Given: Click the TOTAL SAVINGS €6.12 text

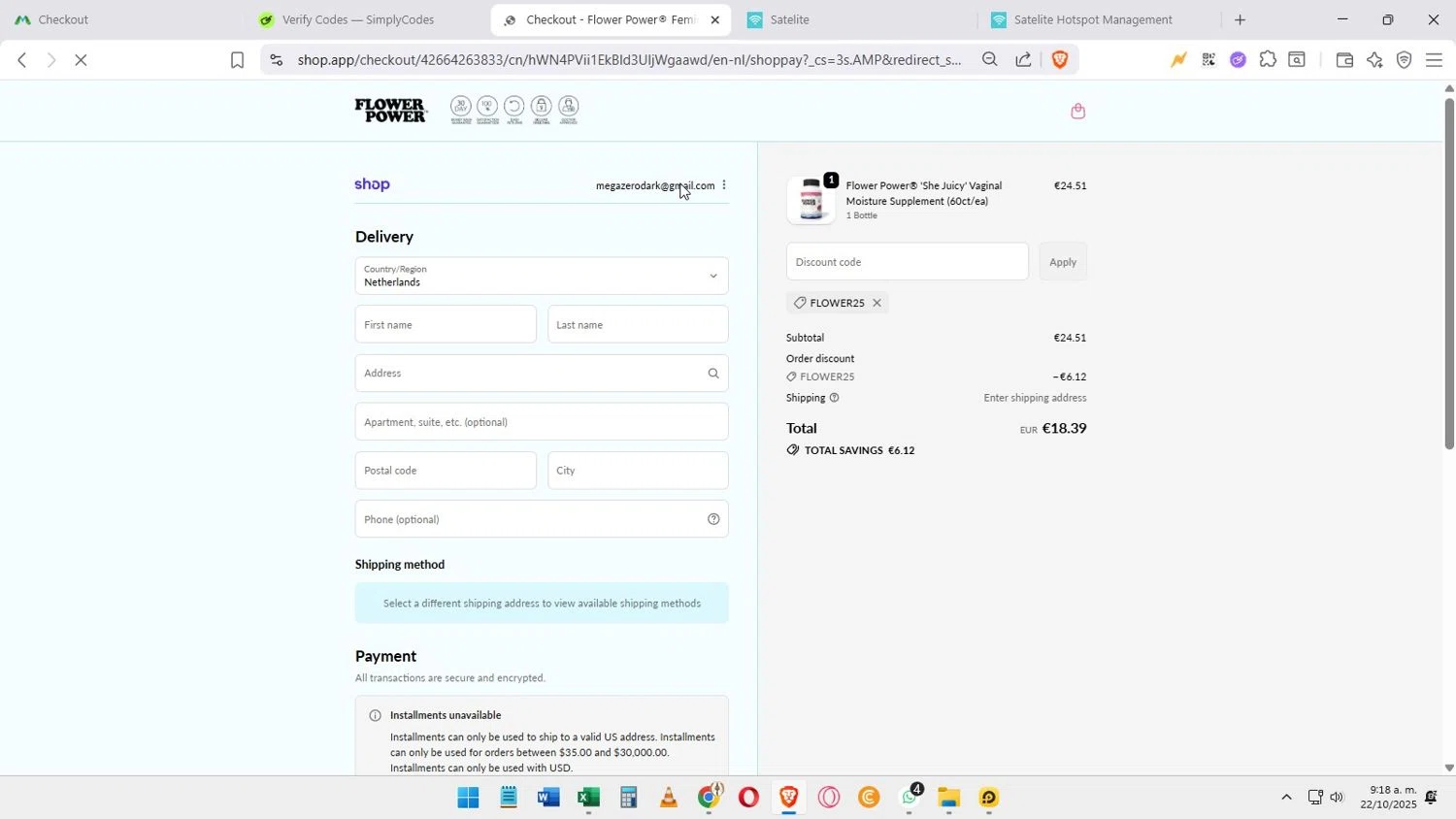Looking at the screenshot, I should tap(859, 450).
